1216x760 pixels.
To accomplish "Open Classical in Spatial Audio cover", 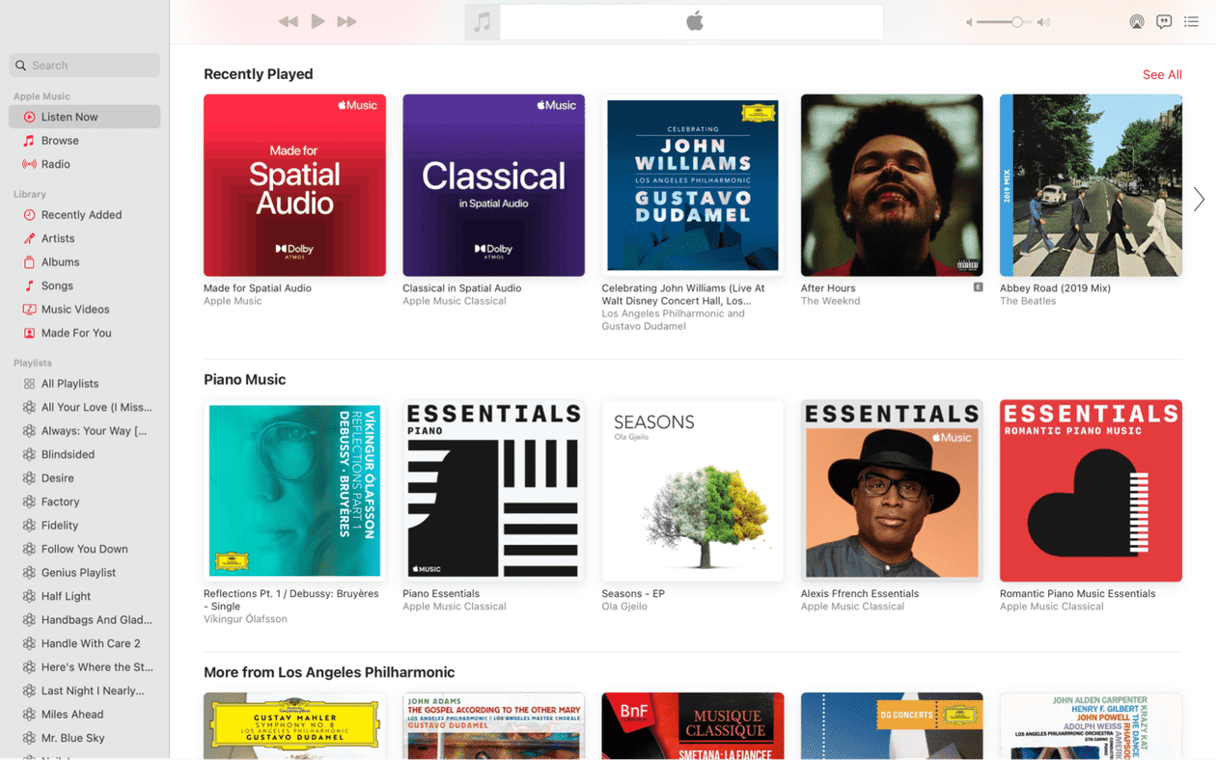I will click(494, 185).
